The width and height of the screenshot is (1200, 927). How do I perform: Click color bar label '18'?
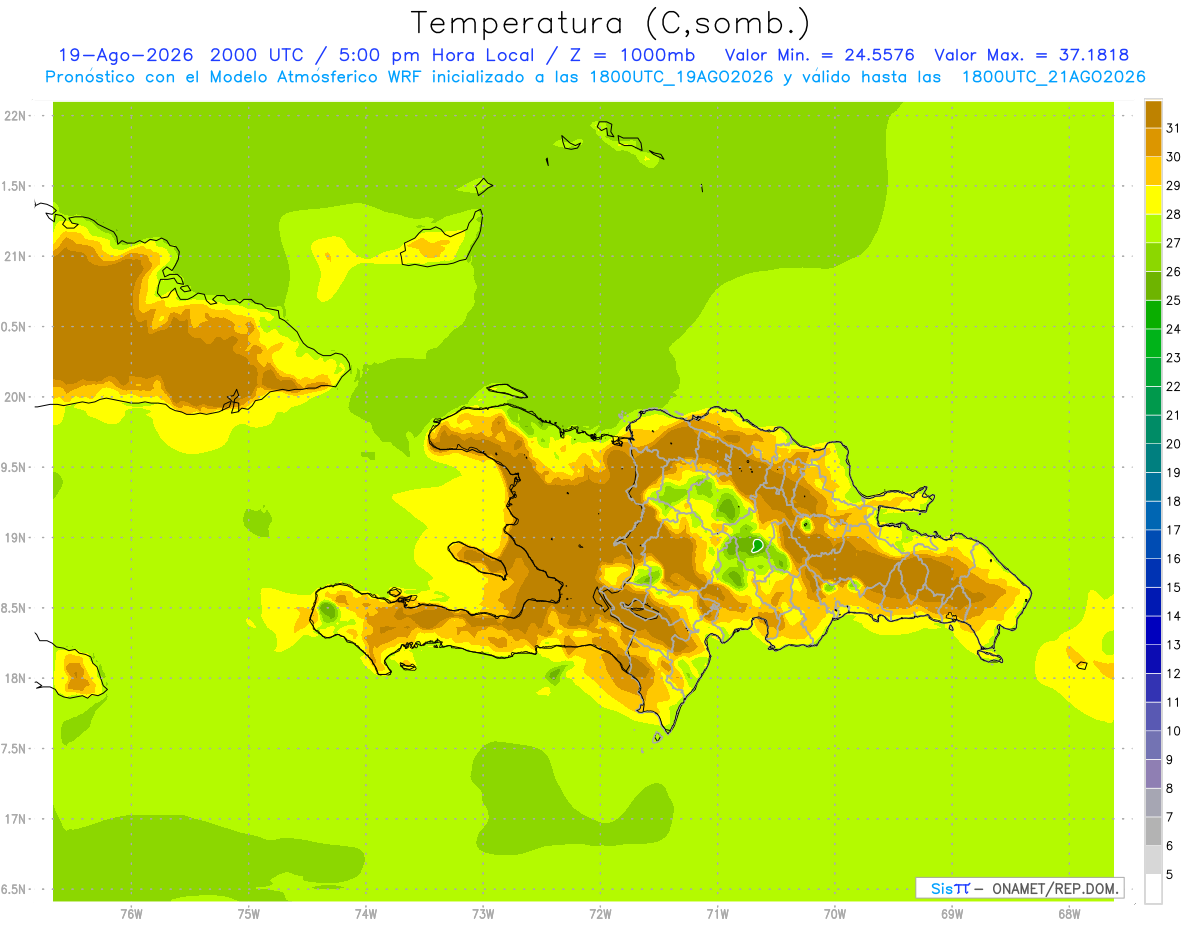[x=1174, y=501]
